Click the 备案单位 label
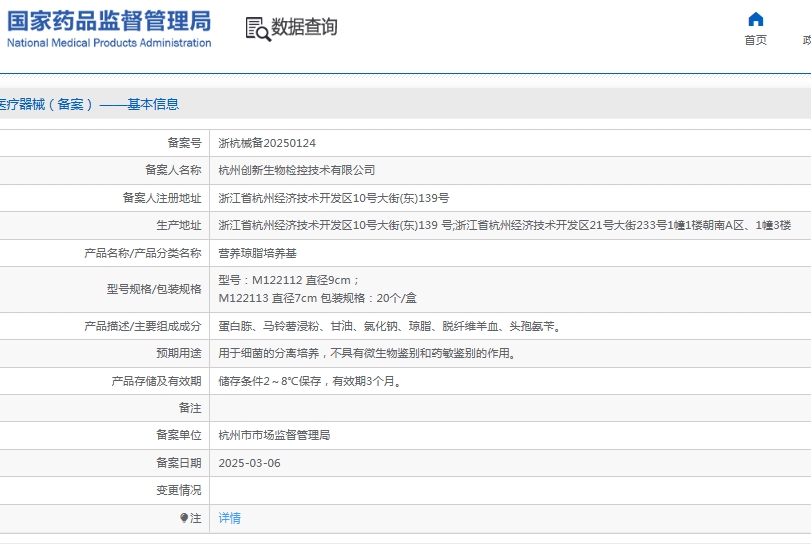This screenshot has width=811, height=544. tap(178, 435)
